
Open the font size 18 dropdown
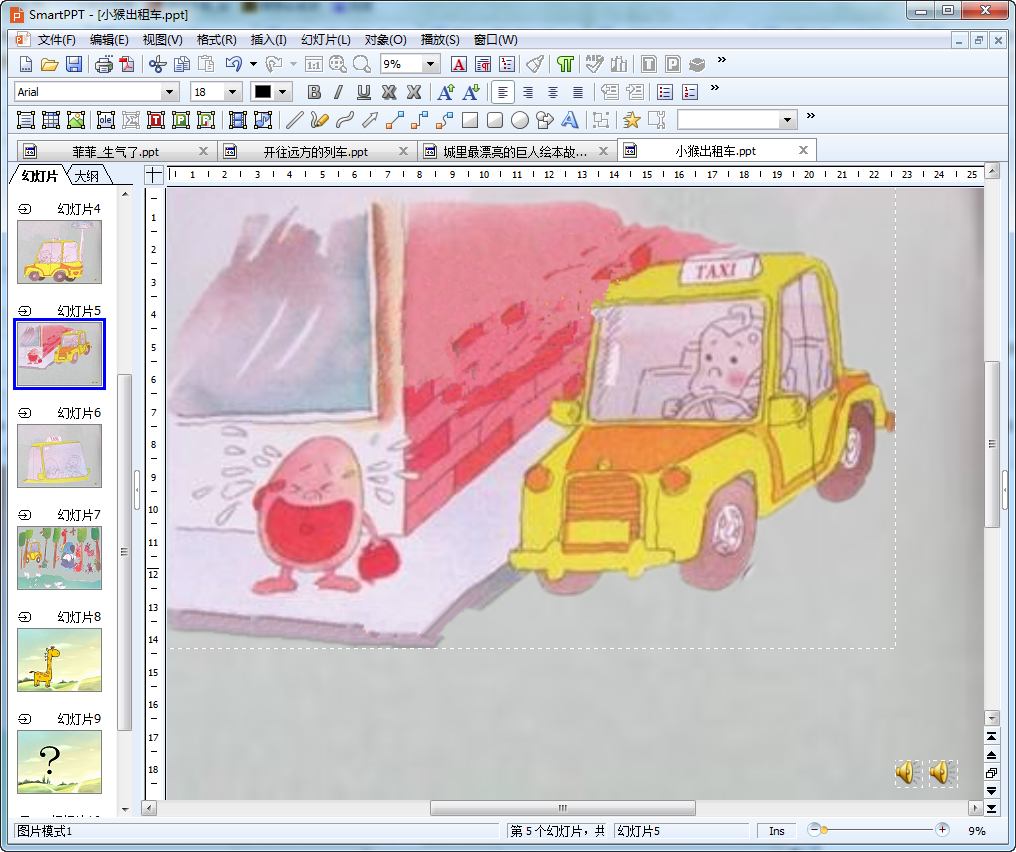pyautogui.click(x=233, y=92)
